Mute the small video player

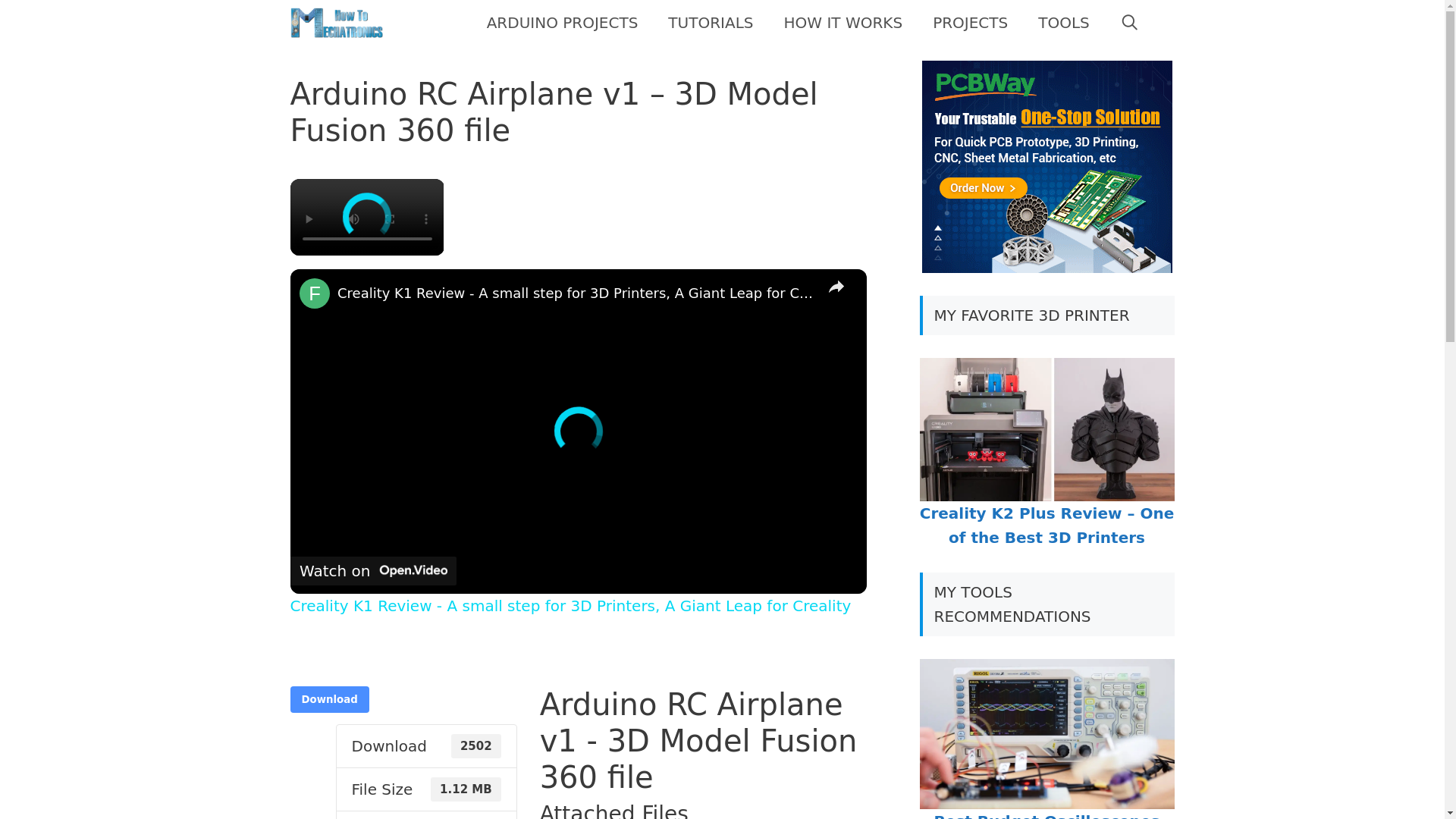[x=354, y=219]
